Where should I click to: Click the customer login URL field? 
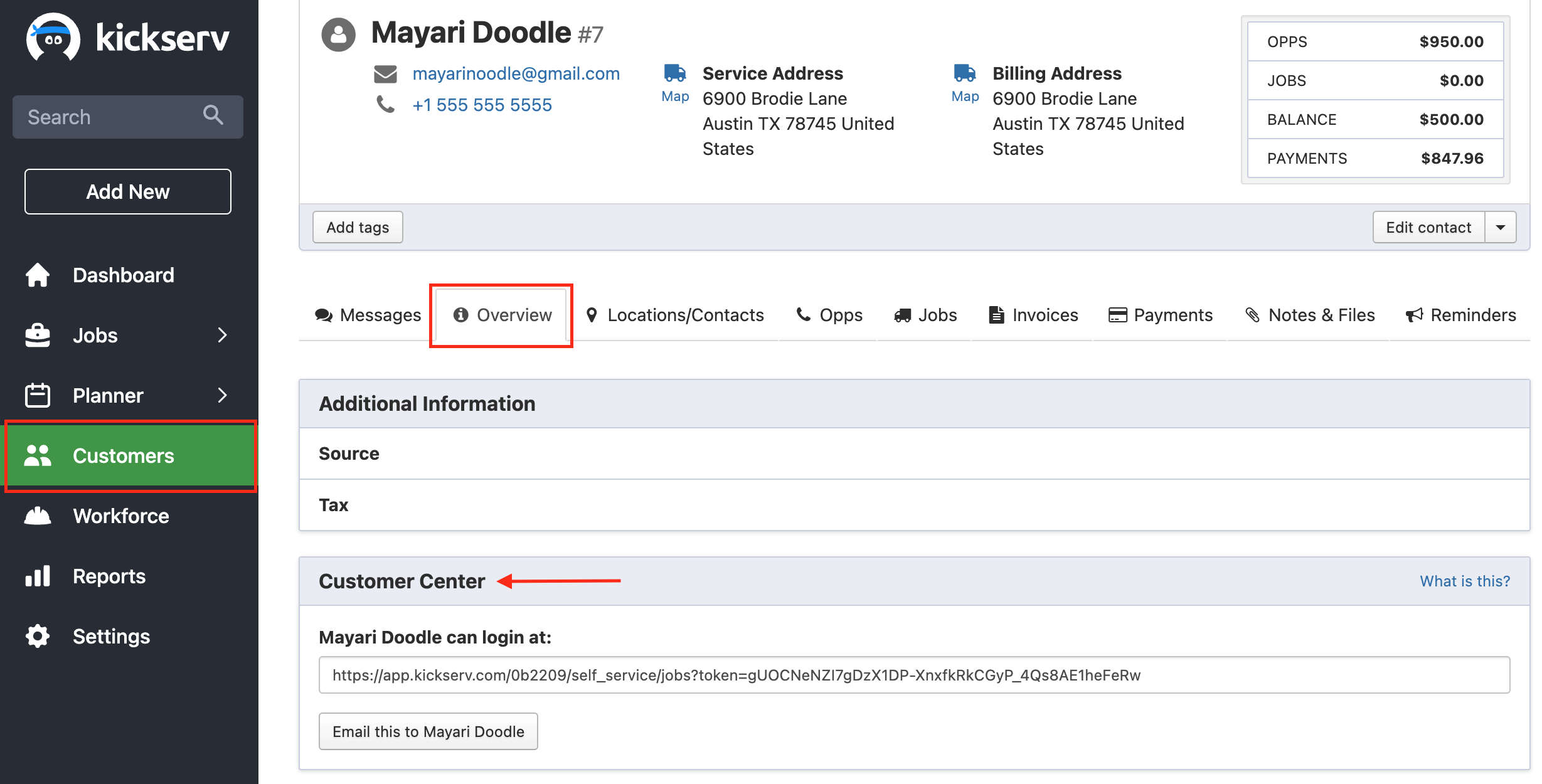(x=913, y=675)
